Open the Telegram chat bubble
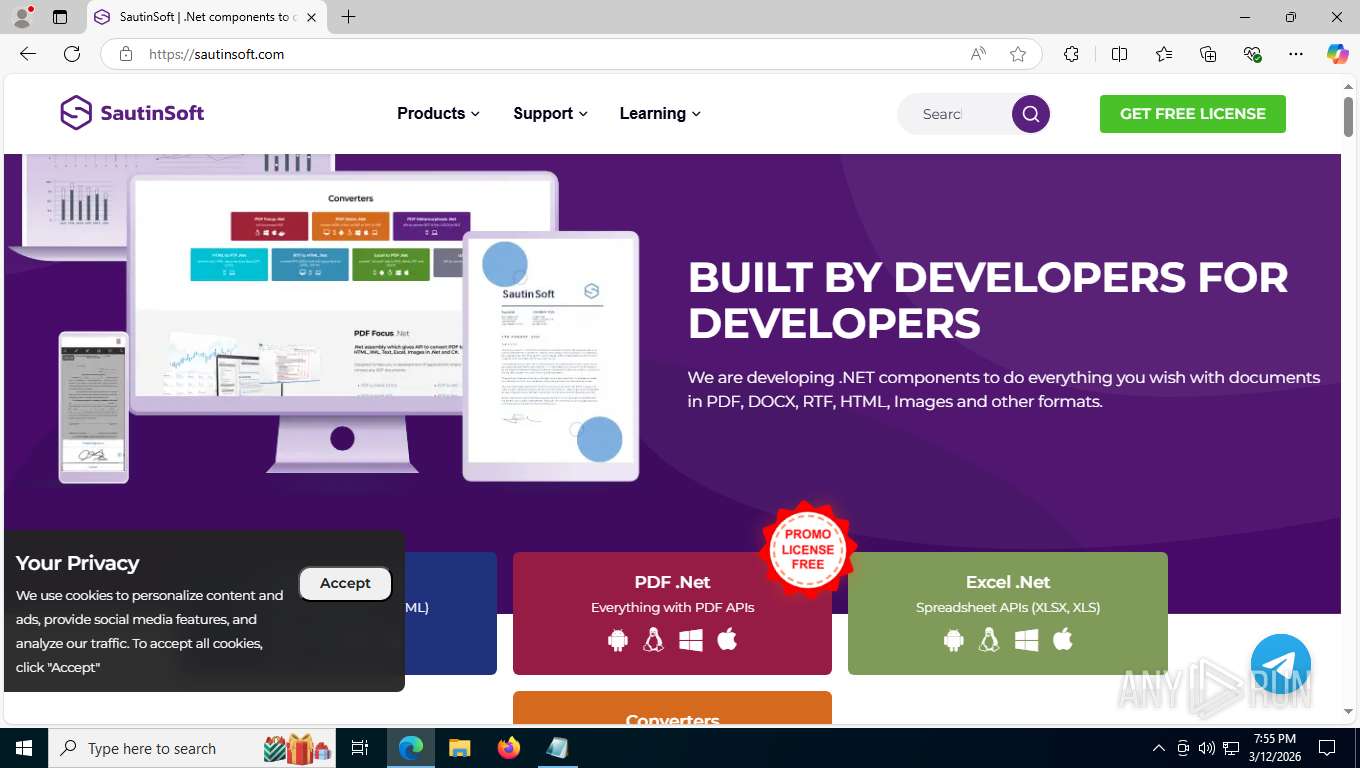 1280,664
